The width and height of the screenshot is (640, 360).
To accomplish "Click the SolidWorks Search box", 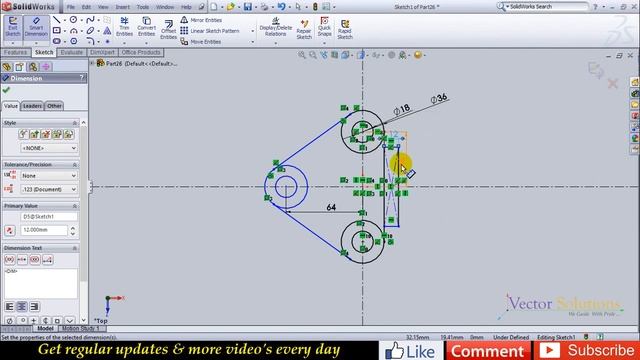I will [546, 7].
